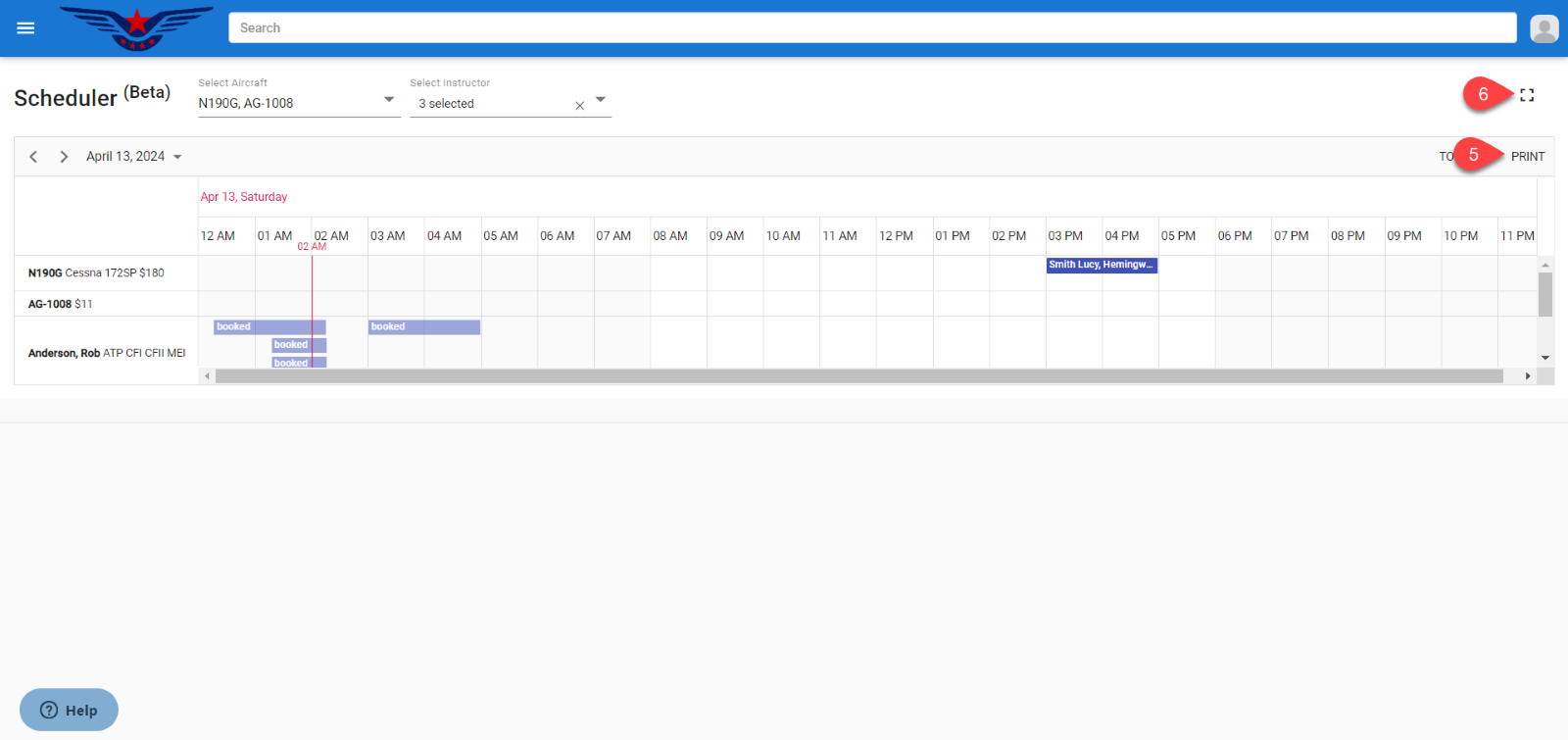Expand the Select Instructor dropdown
The height and width of the screenshot is (740, 1568).
(600, 100)
